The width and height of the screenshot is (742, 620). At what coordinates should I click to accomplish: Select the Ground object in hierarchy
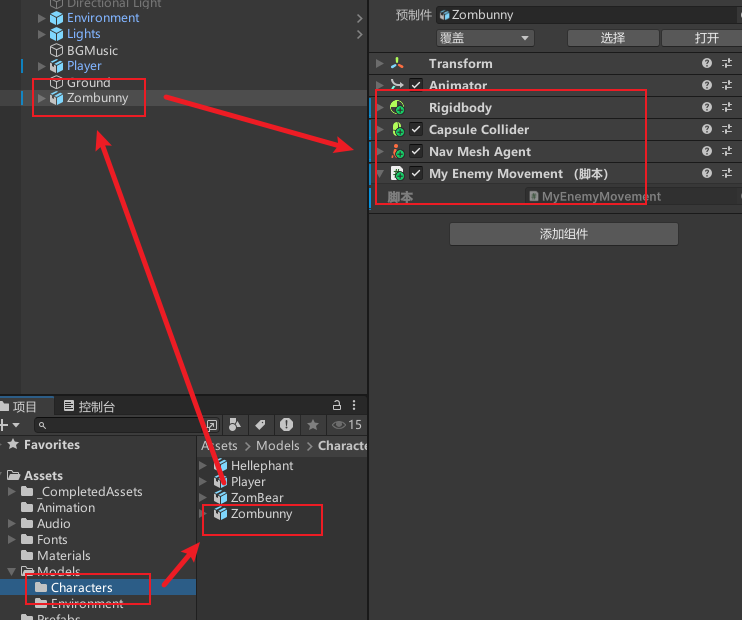tap(88, 82)
